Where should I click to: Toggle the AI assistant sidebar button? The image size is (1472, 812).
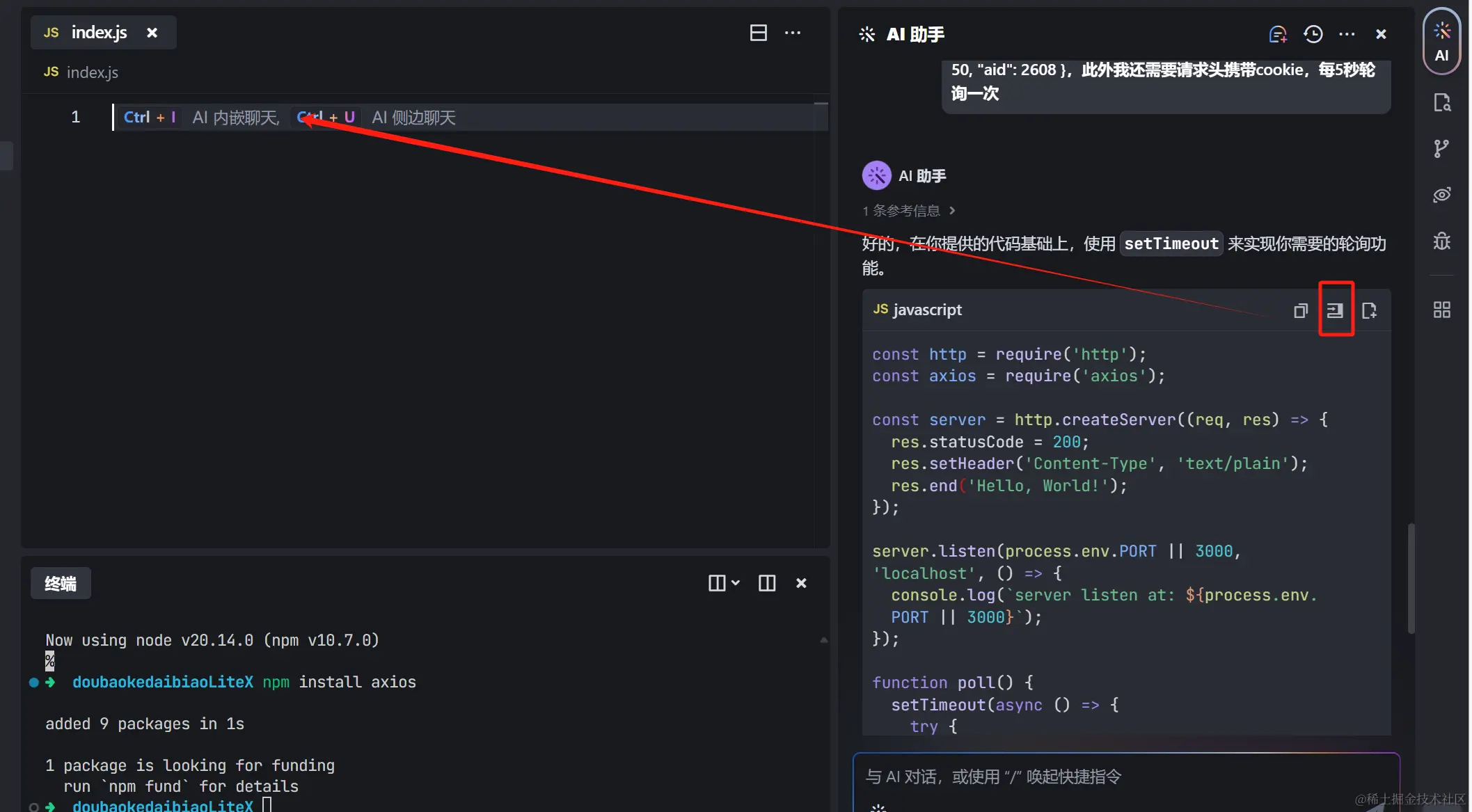1441,42
